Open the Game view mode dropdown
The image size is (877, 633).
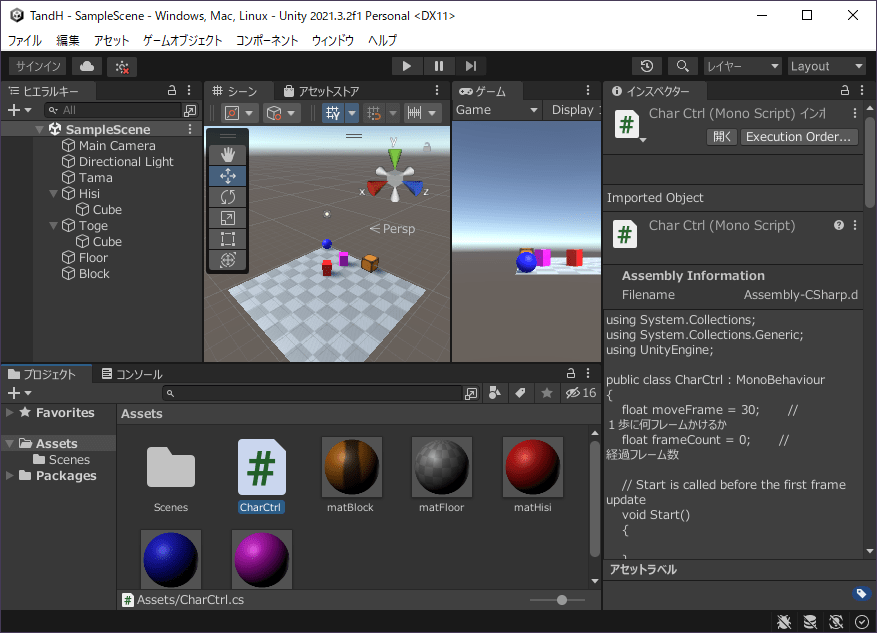tap(497, 110)
